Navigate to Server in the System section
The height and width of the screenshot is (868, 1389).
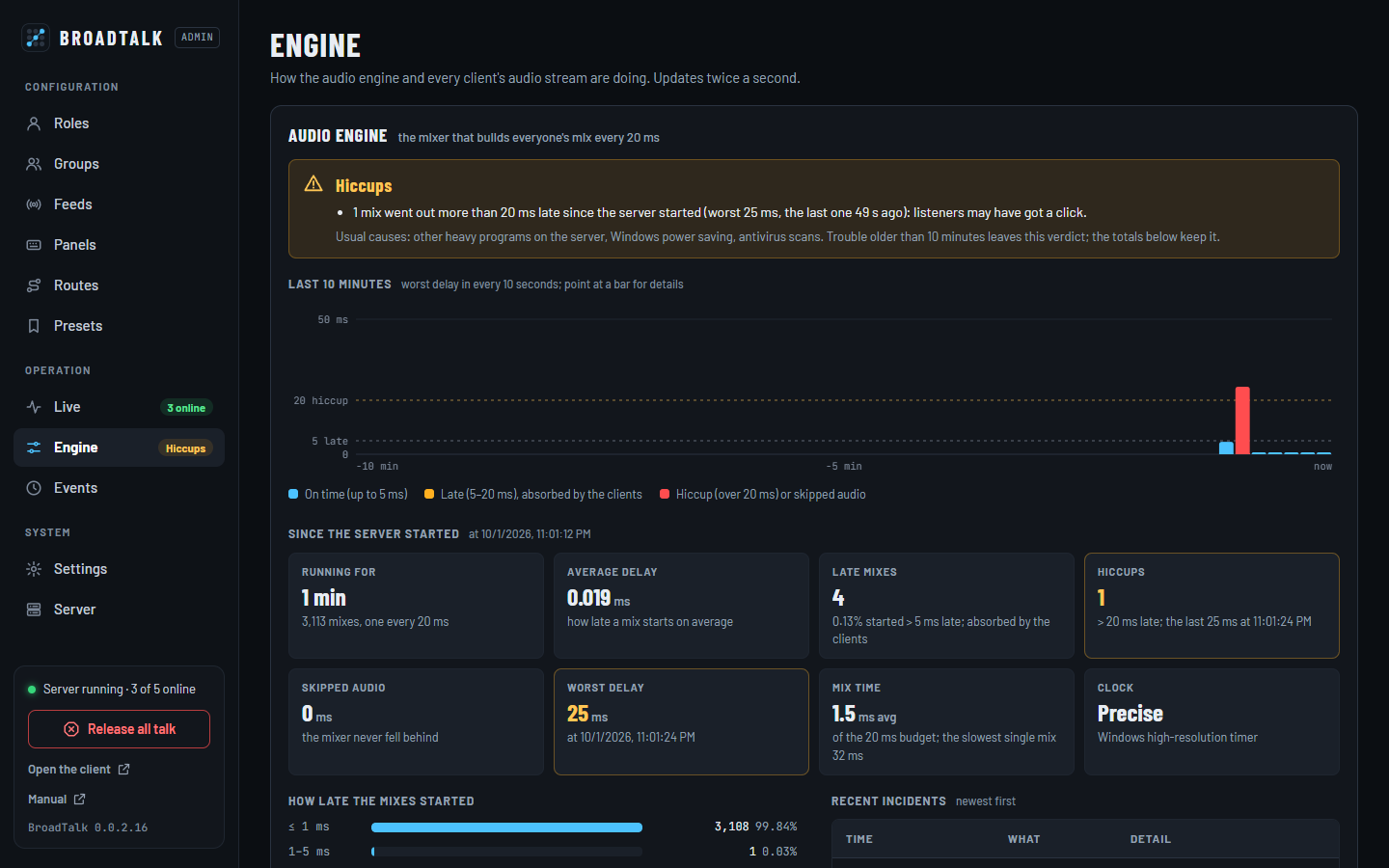pos(120,610)
